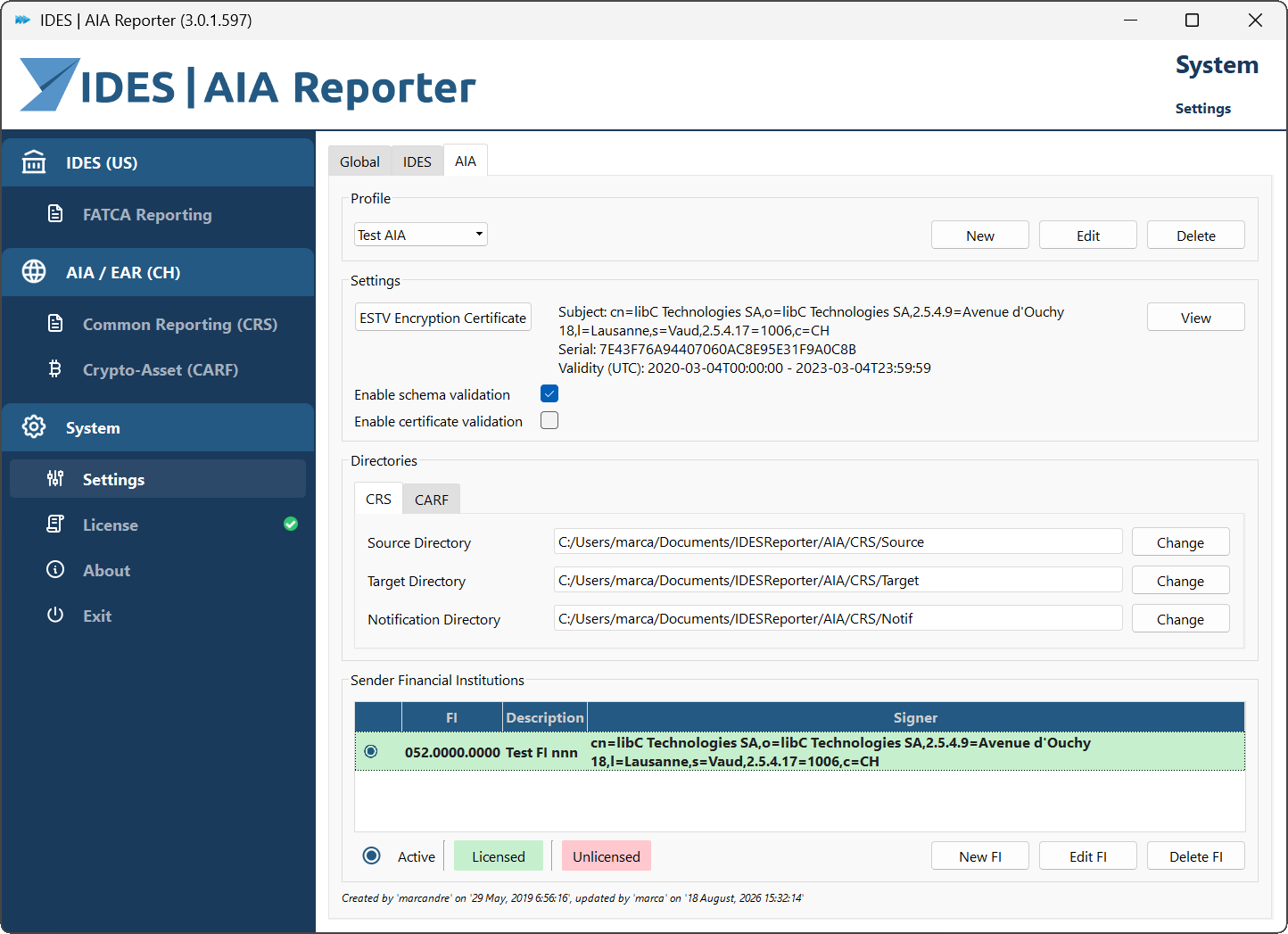This screenshot has height=934, width=1288.
Task: Click the Edit FI button
Action: (x=1088, y=856)
